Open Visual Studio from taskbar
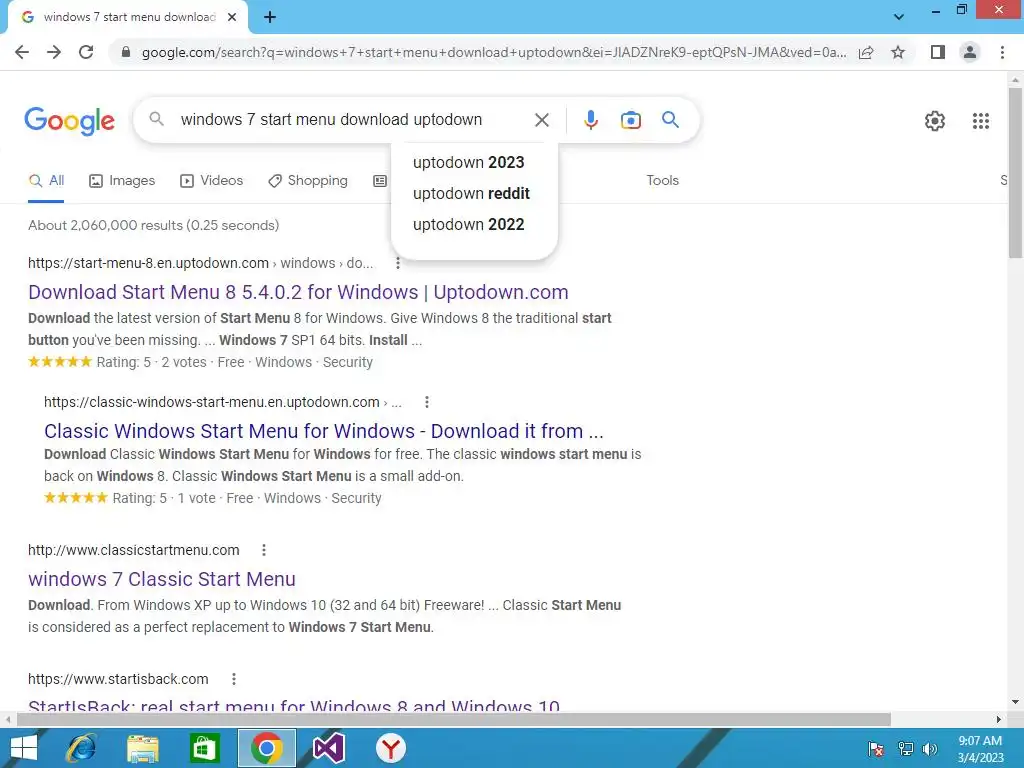The height and width of the screenshot is (768, 1024). click(328, 748)
